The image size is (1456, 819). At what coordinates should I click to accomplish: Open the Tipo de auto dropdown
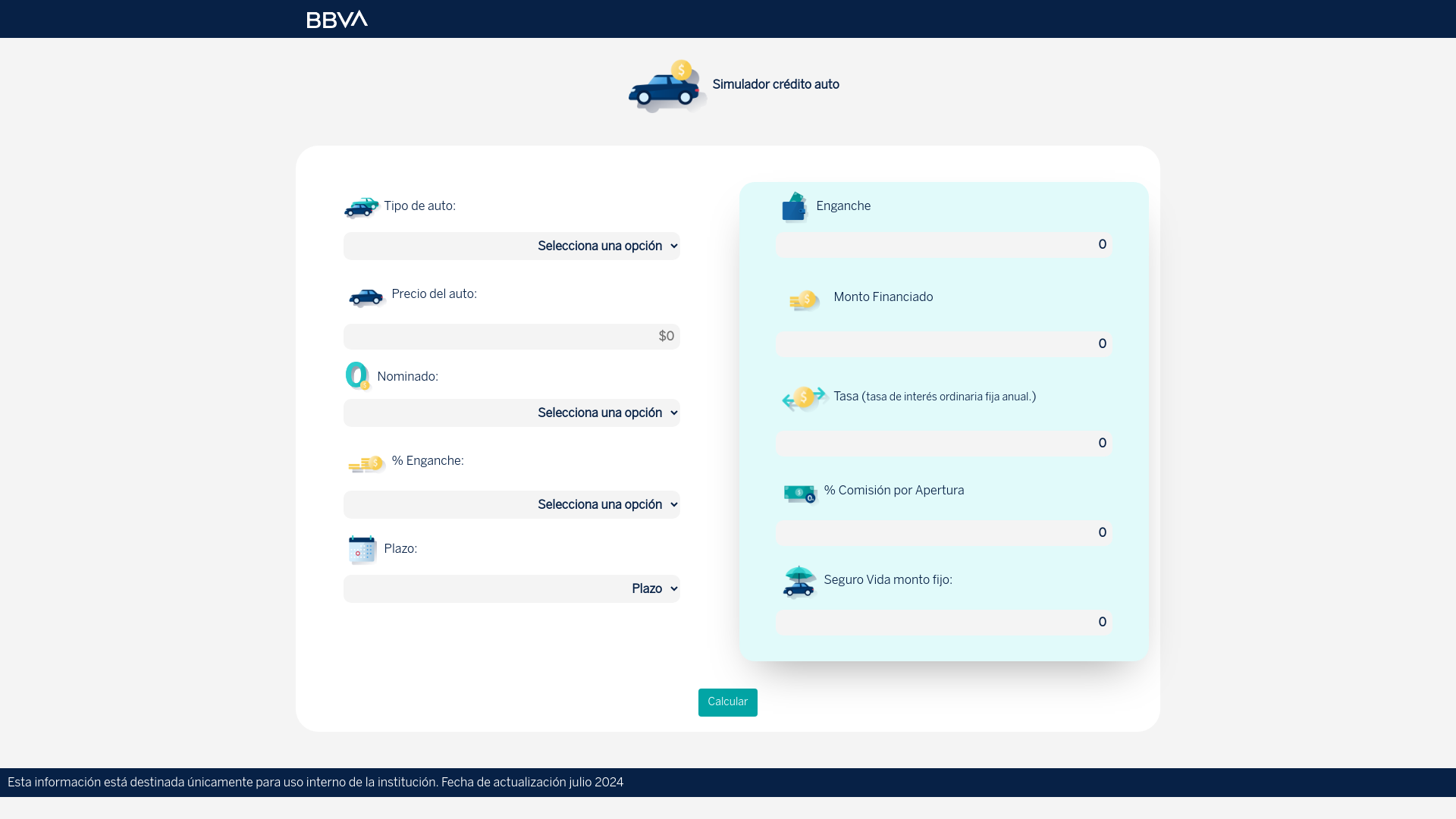pyautogui.click(x=512, y=246)
